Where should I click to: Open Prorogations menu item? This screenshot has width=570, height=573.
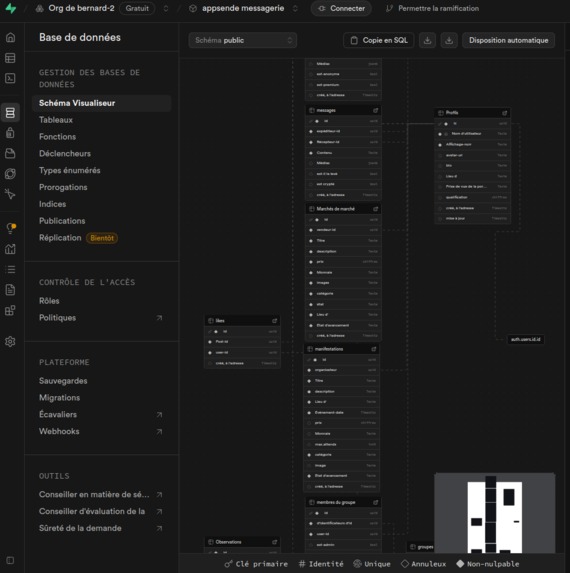pyautogui.click(x=63, y=187)
